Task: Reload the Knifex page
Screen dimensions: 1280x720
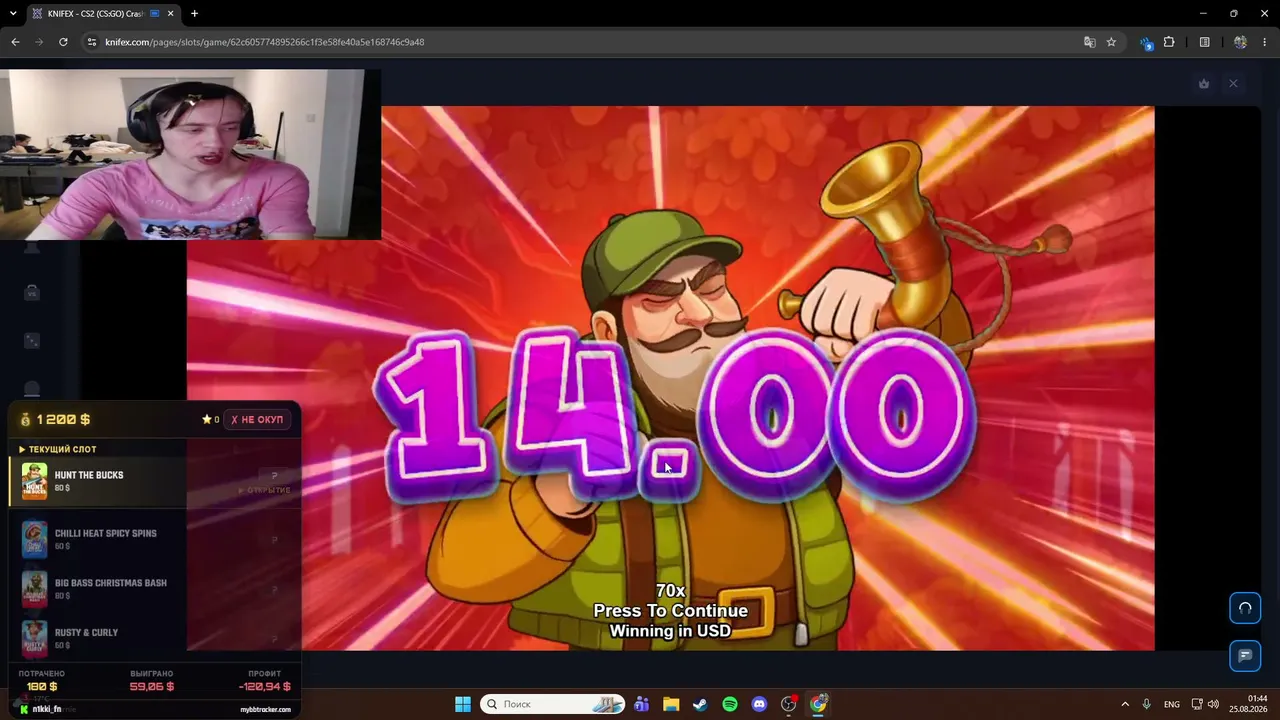Action: point(63,42)
